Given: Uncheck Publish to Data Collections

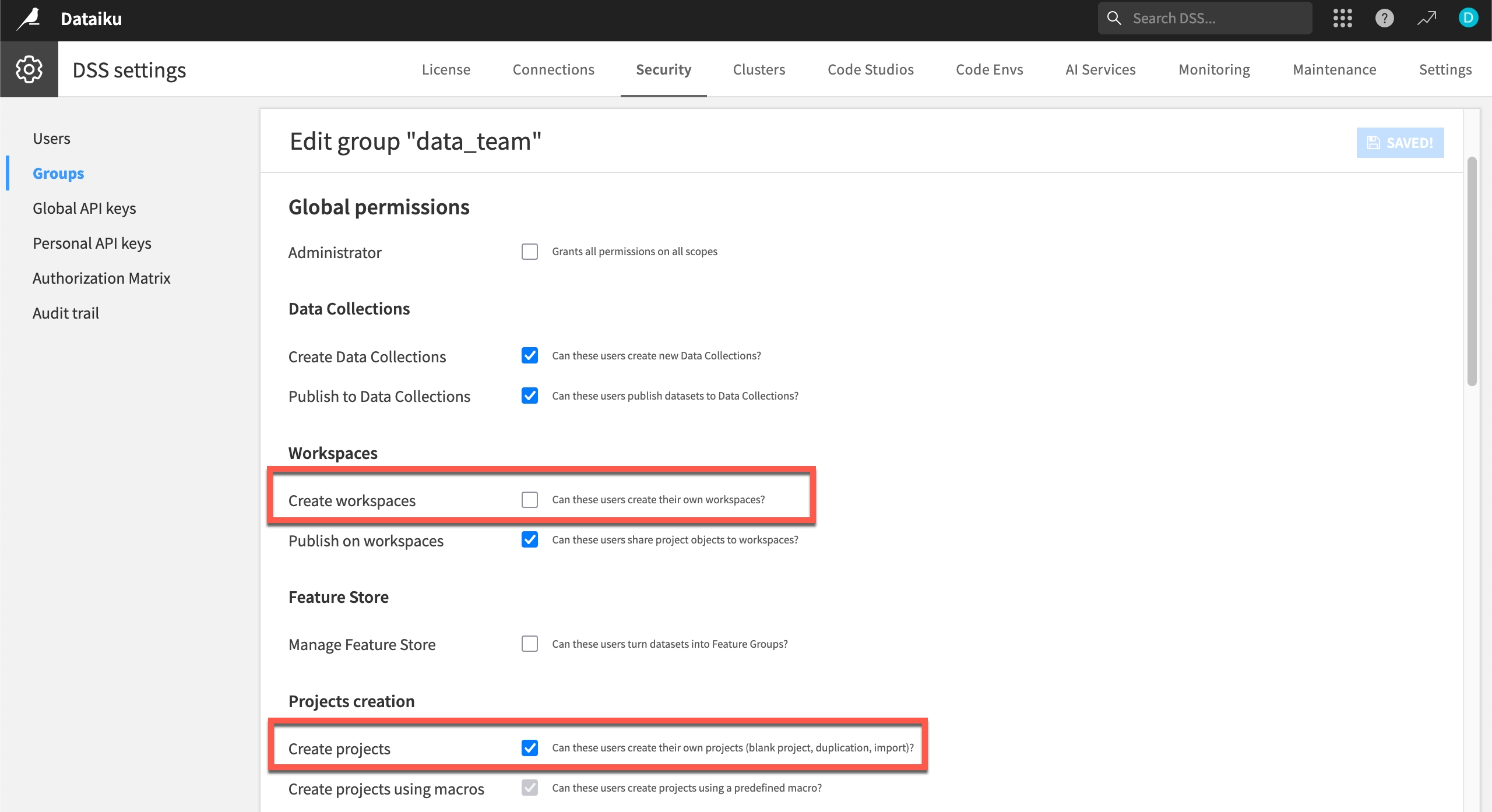Looking at the screenshot, I should (x=530, y=396).
